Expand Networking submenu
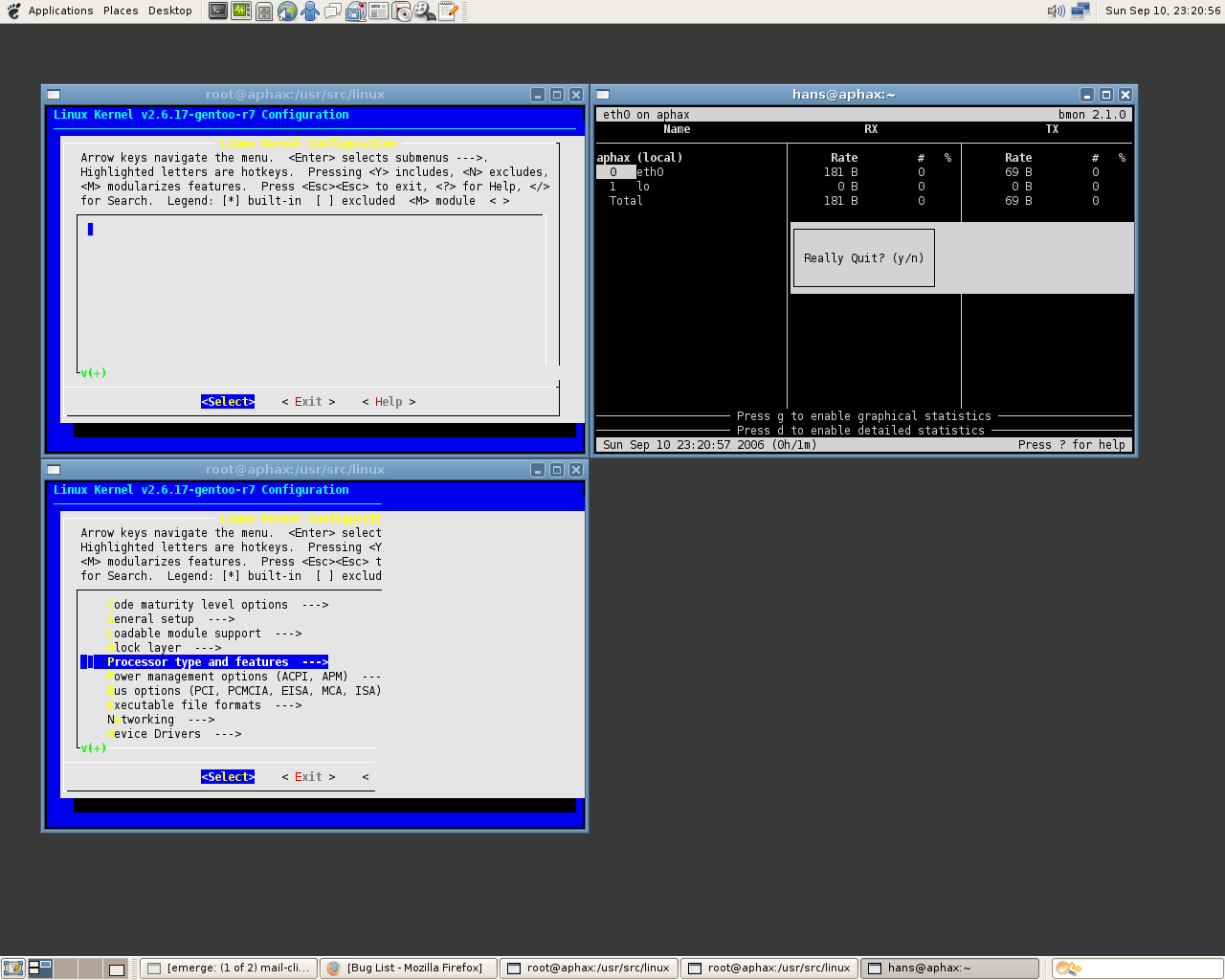Image resolution: width=1225 pixels, height=980 pixels. coord(161,720)
